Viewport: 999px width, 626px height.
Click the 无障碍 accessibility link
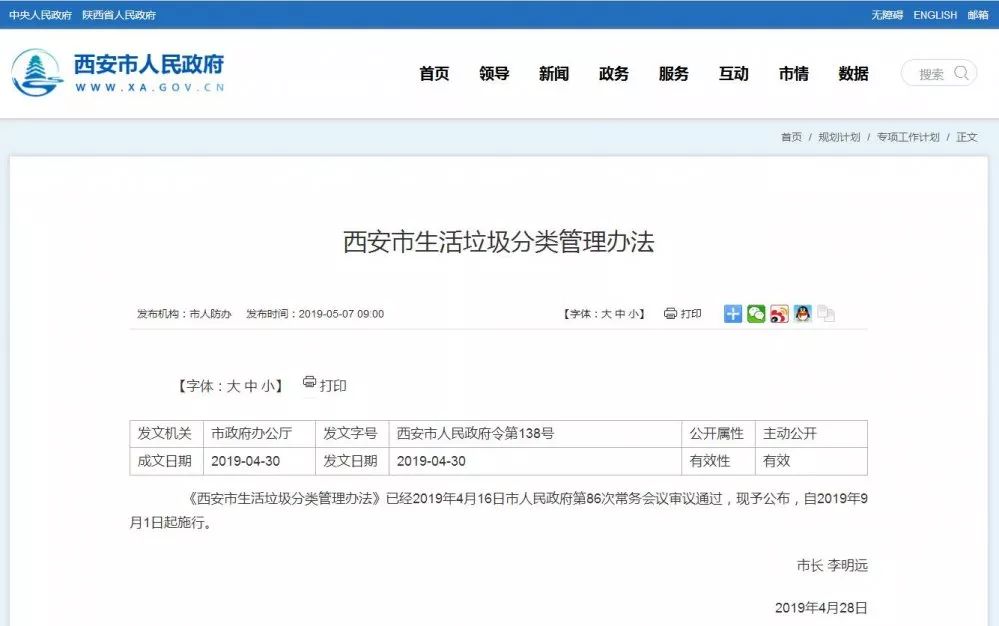point(887,15)
